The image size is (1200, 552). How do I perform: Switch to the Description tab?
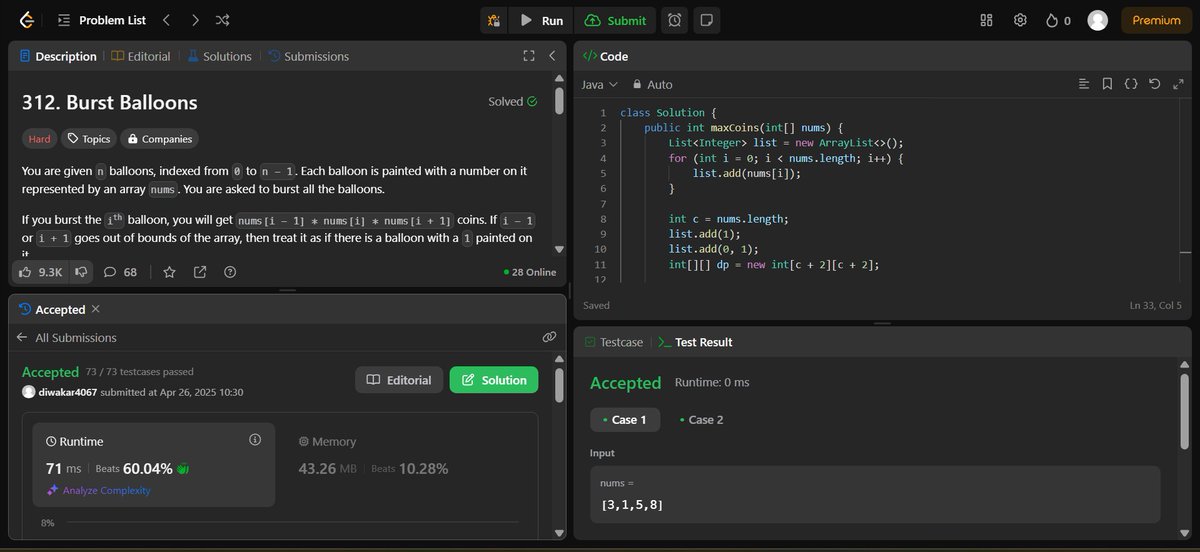pos(58,56)
